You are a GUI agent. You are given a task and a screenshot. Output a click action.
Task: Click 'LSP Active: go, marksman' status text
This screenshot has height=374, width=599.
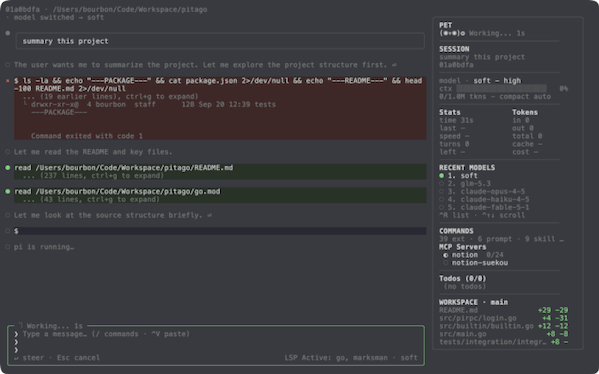[336, 358]
